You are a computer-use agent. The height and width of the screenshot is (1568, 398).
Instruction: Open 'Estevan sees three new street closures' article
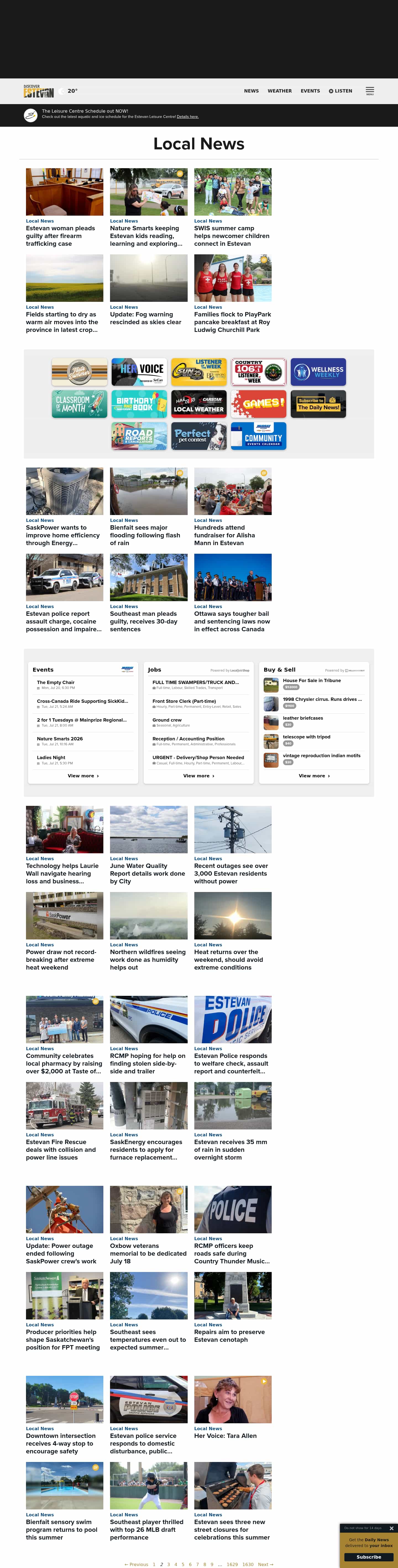point(232,1530)
